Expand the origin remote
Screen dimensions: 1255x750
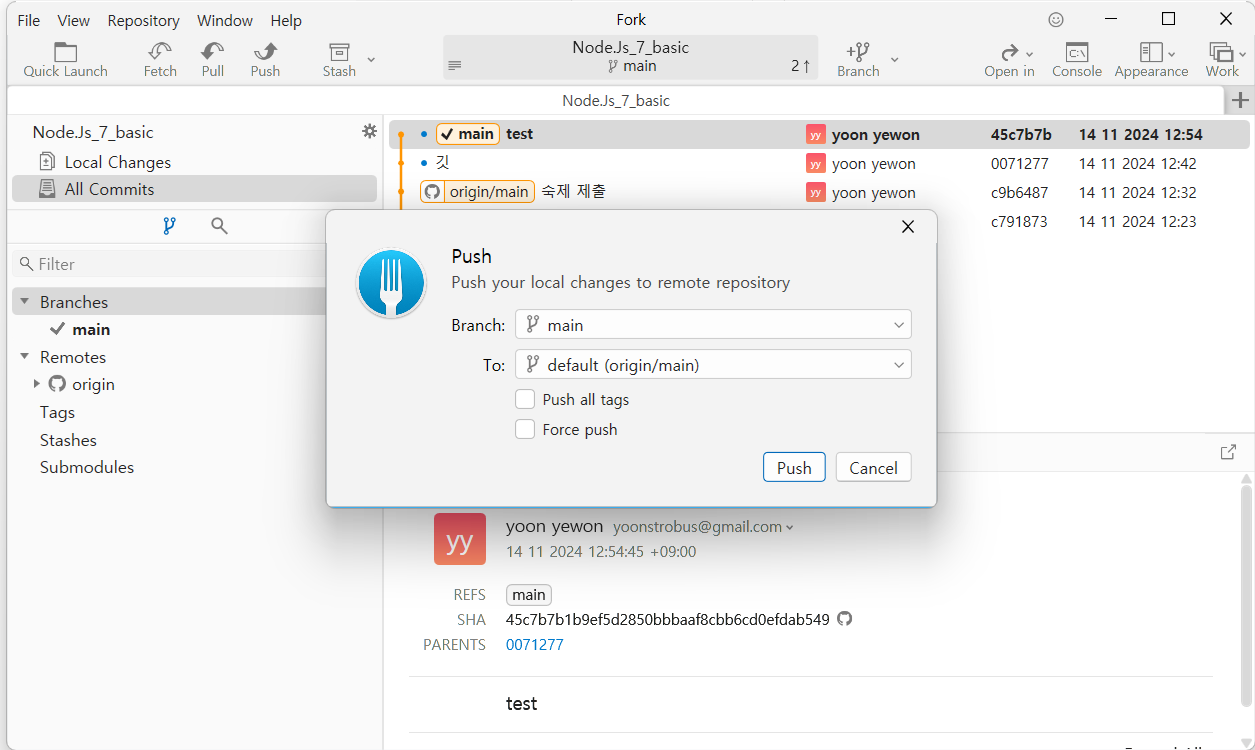pyautogui.click(x=37, y=384)
